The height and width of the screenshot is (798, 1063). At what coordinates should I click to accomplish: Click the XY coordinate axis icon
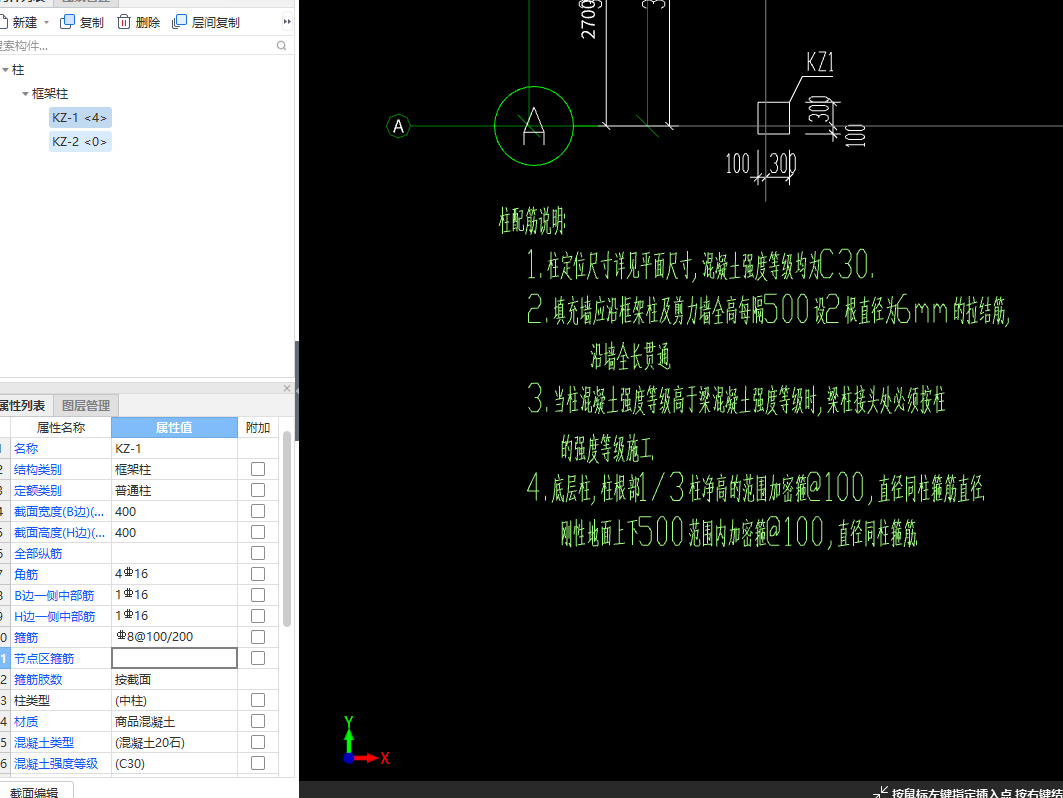pyautogui.click(x=365, y=741)
